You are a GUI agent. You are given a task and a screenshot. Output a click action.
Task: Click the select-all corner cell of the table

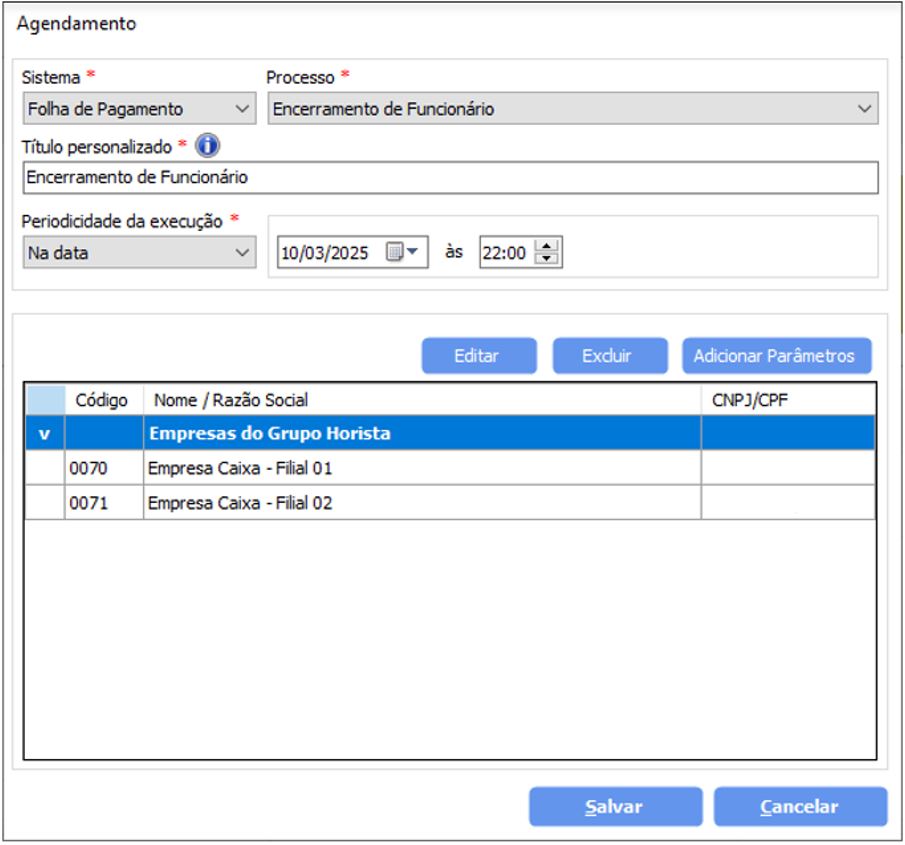coord(45,399)
